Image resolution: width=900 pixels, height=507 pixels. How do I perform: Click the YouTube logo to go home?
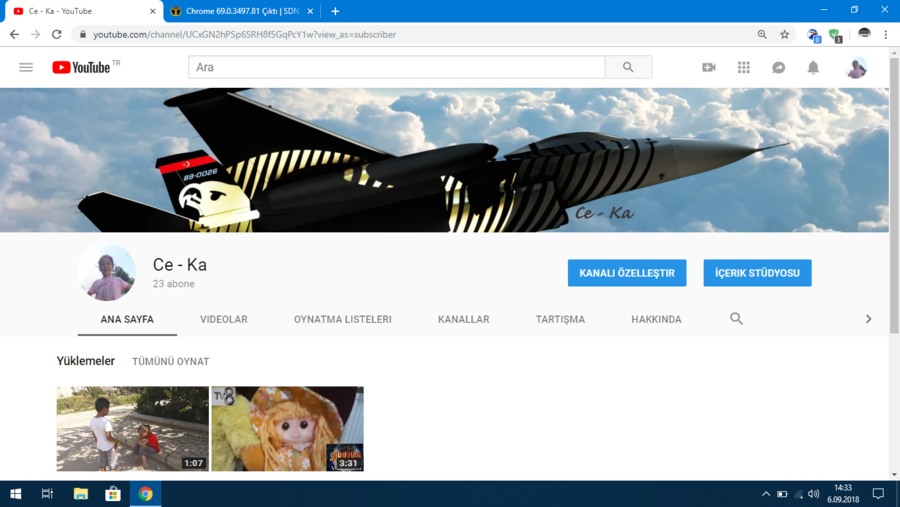[82, 67]
